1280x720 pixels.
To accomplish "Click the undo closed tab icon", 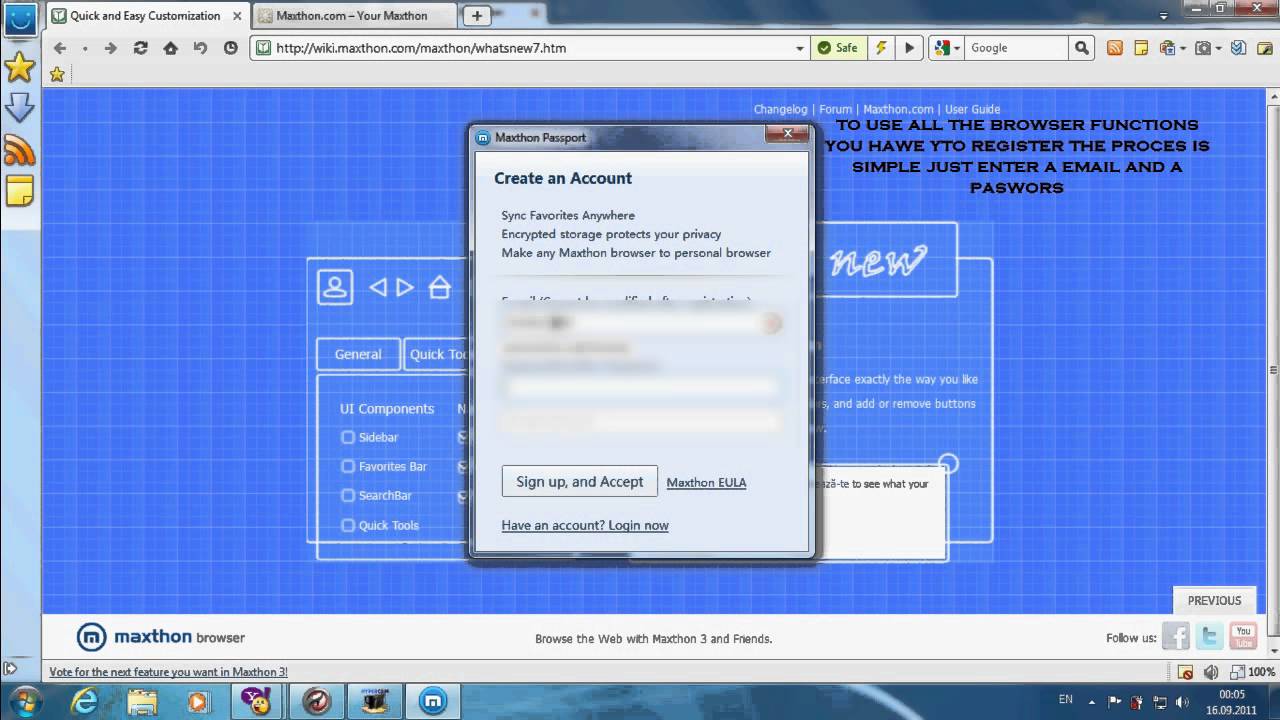I will pos(200,48).
